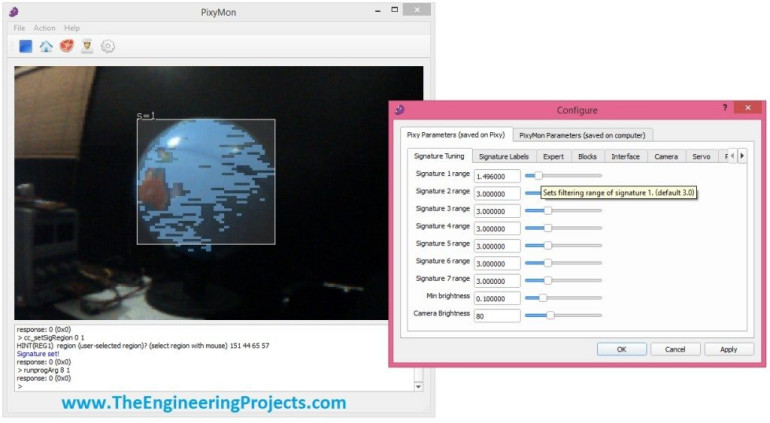The height and width of the screenshot is (423, 770).
Task: Click the help question mark in Configure
Action: 725,108
